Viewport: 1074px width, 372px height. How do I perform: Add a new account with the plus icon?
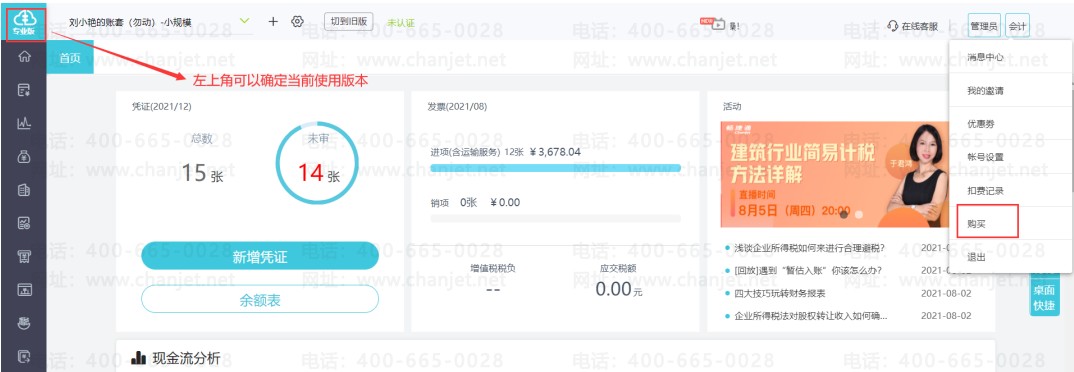(273, 21)
